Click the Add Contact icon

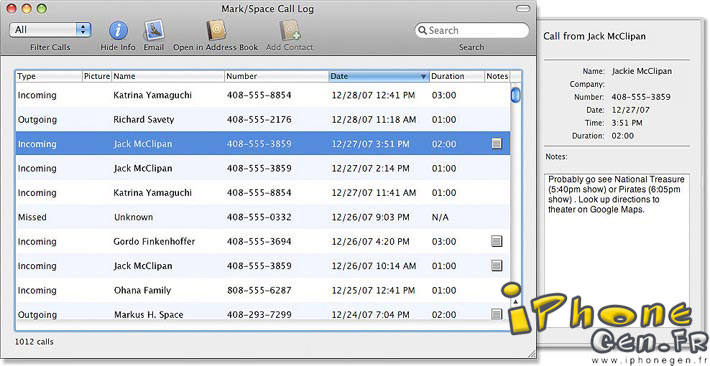[290, 30]
